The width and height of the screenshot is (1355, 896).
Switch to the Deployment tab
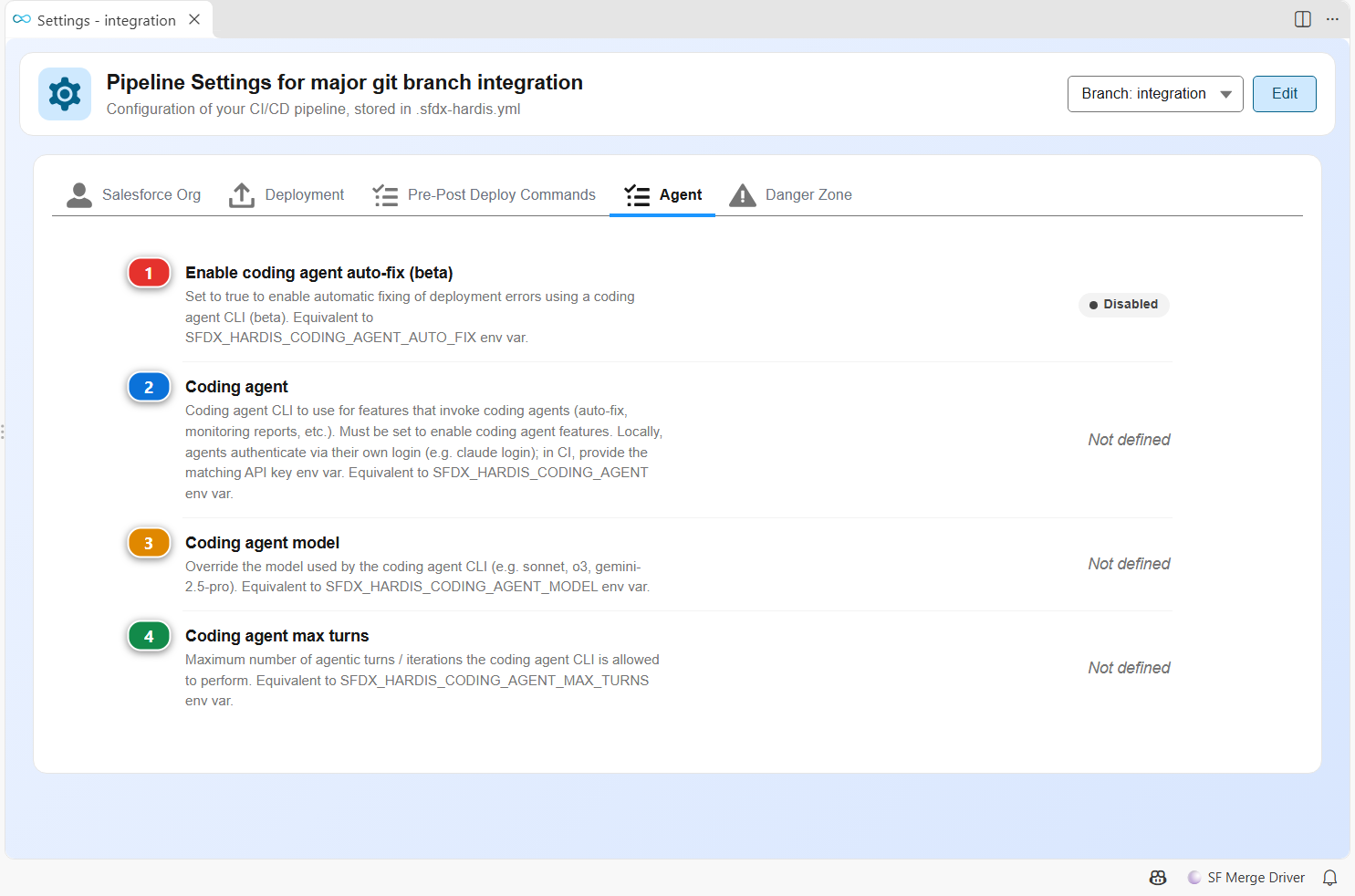click(x=287, y=194)
